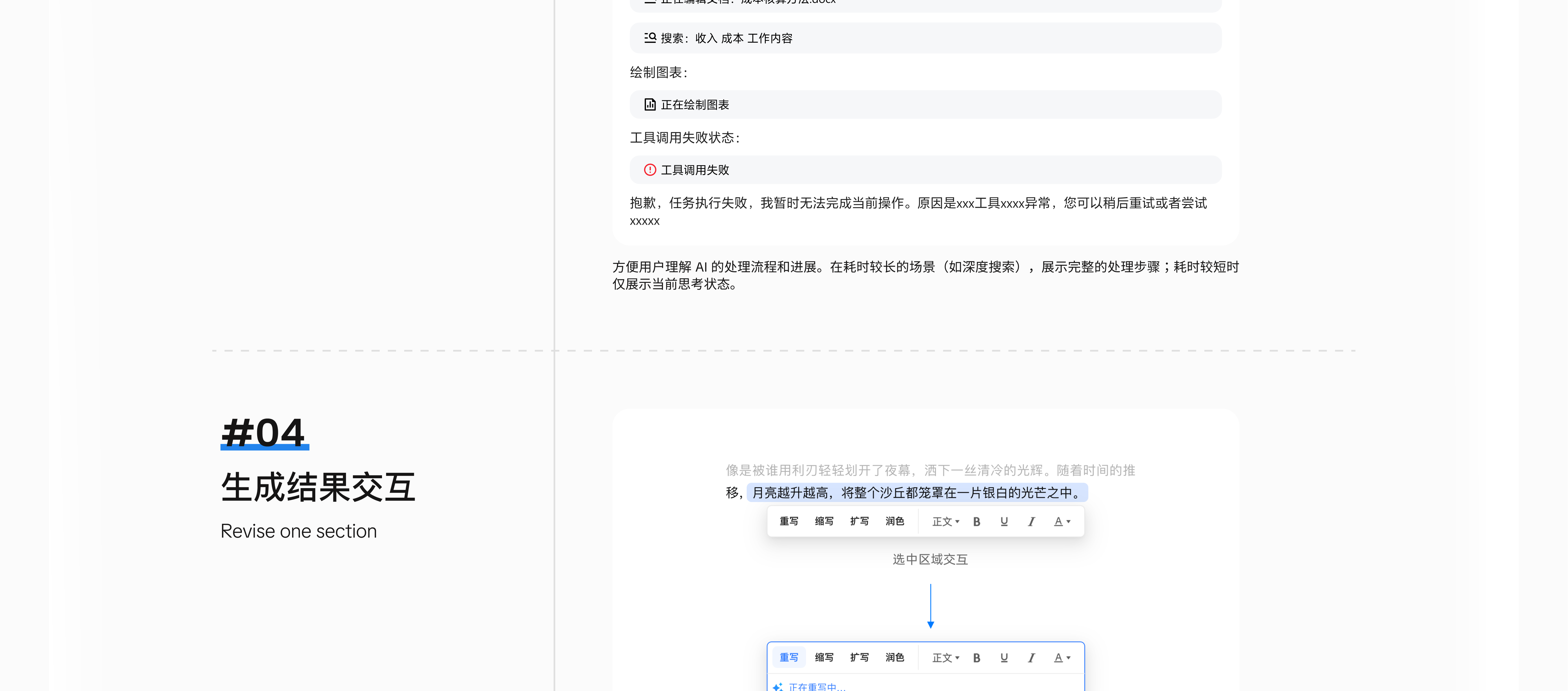Click highlighted 重写 in the lower toolbar
The width and height of the screenshot is (1568, 691).
788,658
